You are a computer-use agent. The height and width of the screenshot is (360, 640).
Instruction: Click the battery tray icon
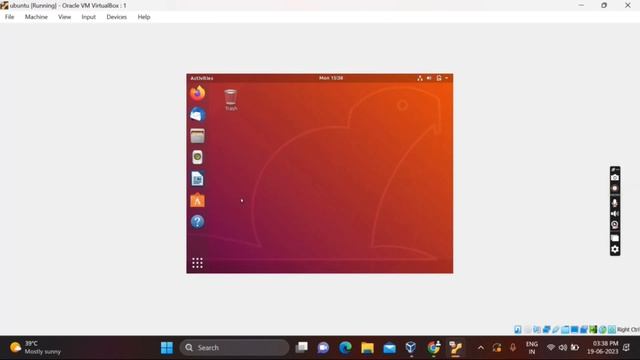(x=575, y=348)
